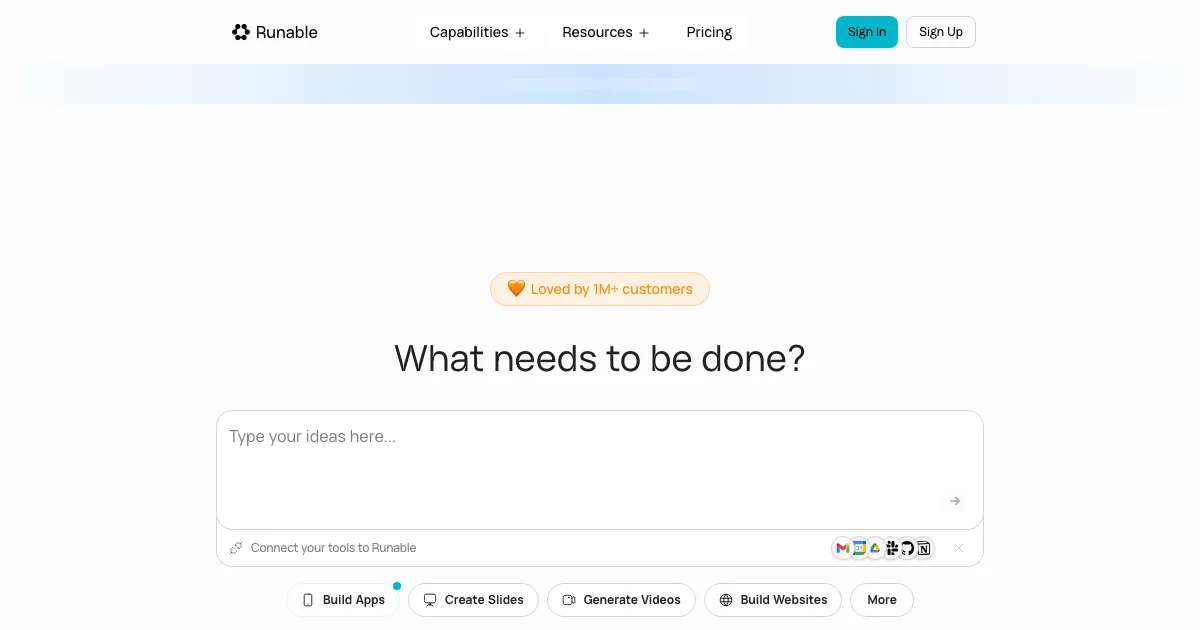The image size is (1200, 630).
Task: Select the Build Websites option
Action: click(x=773, y=600)
